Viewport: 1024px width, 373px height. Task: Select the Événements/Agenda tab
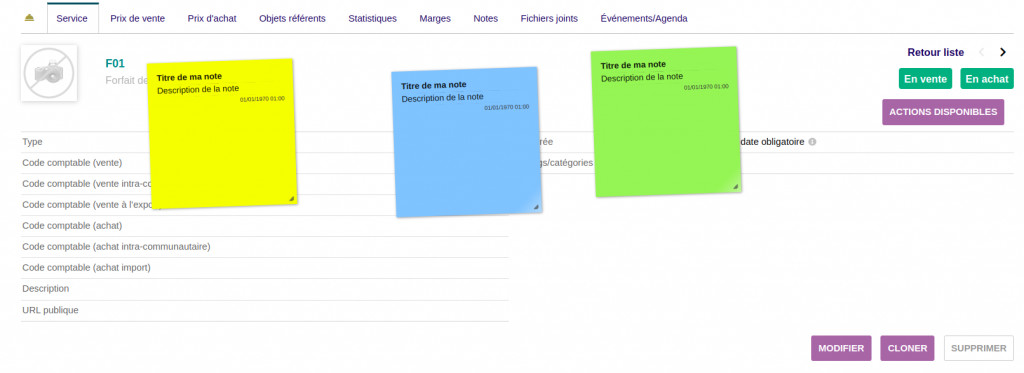click(x=644, y=18)
